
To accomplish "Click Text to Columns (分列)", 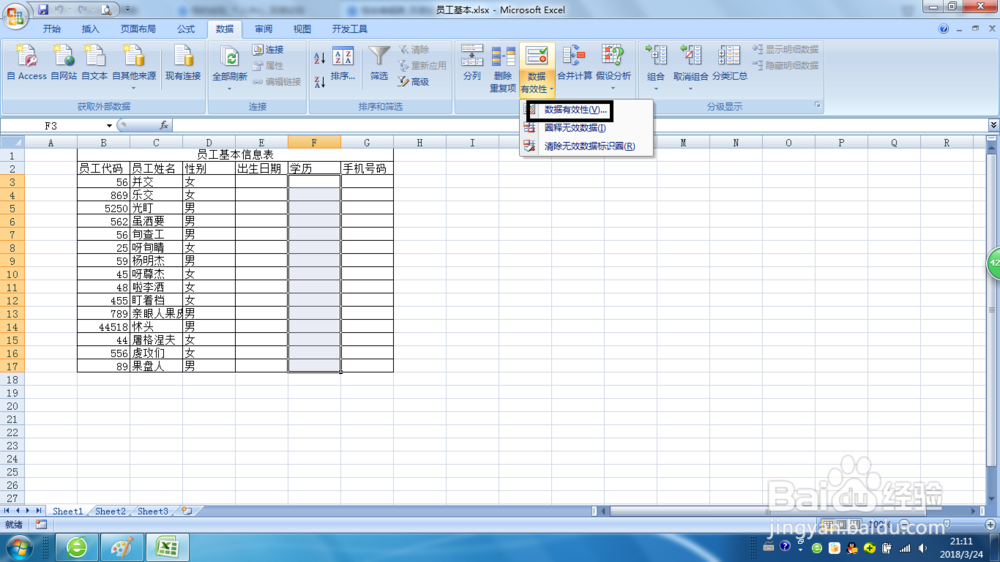I will click(472, 63).
